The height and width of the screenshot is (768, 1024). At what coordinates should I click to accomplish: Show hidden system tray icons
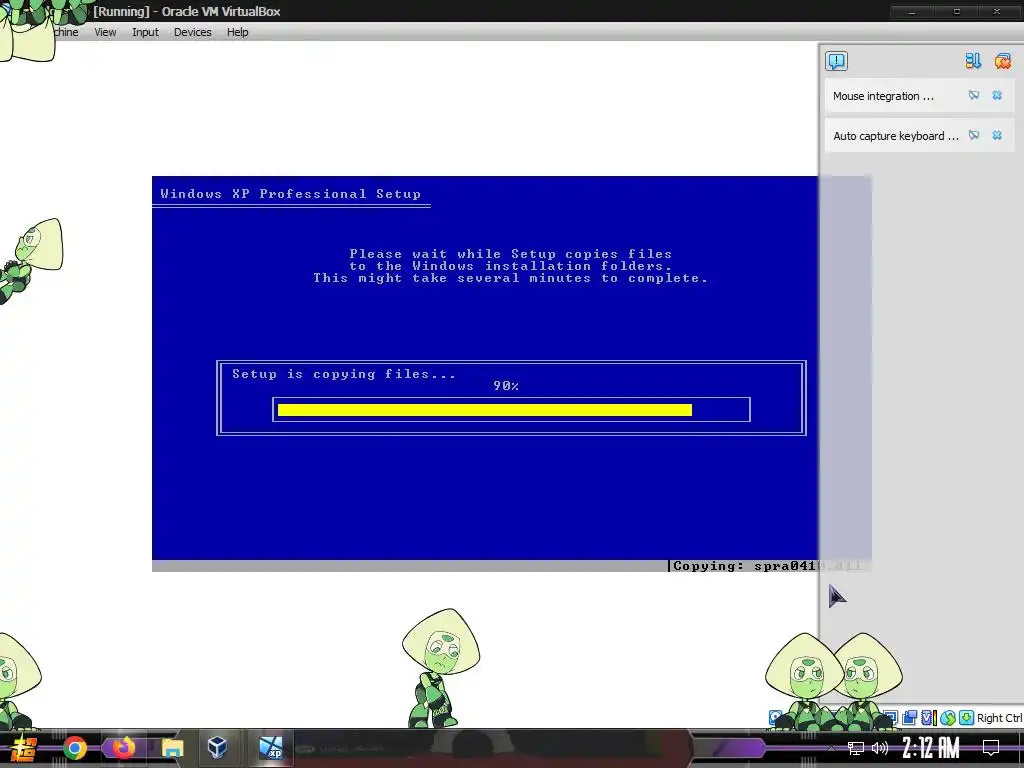pos(831,748)
